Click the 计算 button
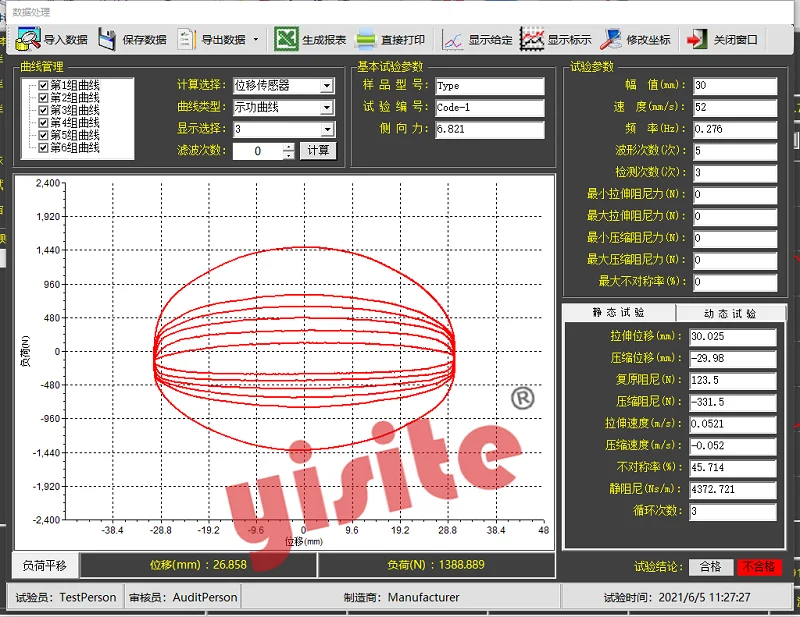Viewport: 800px width, 617px height. (318, 151)
